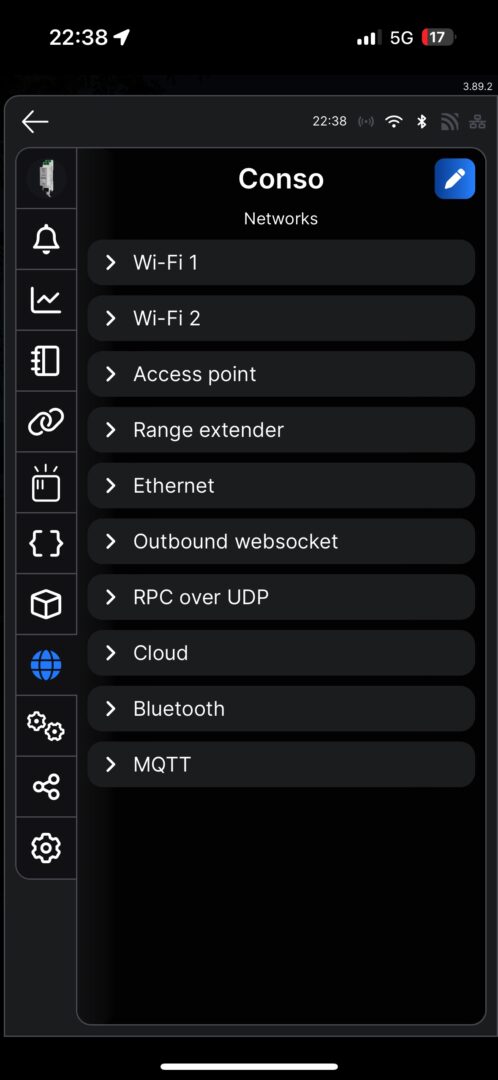Select the chain link sidebar icon
This screenshot has height=1080, width=498.
46,422
